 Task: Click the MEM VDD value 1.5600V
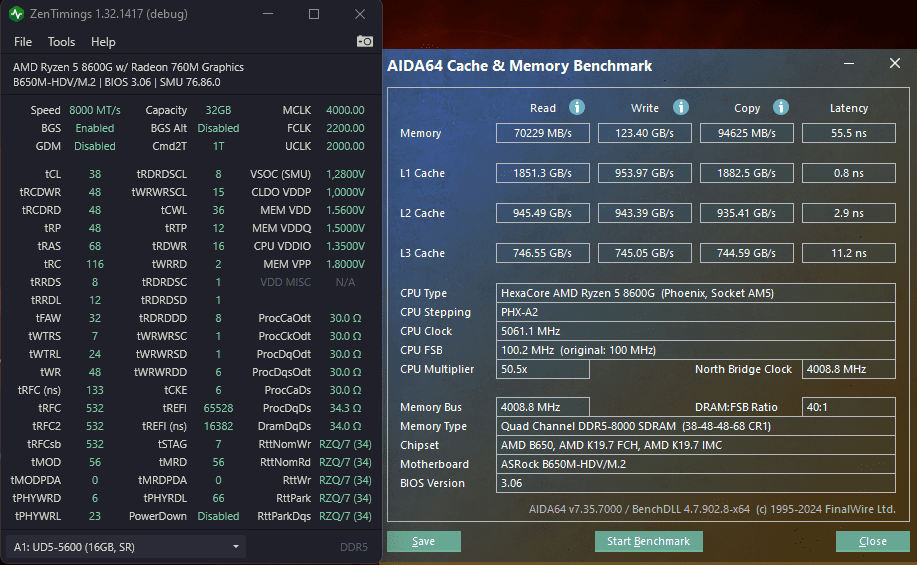pos(345,210)
